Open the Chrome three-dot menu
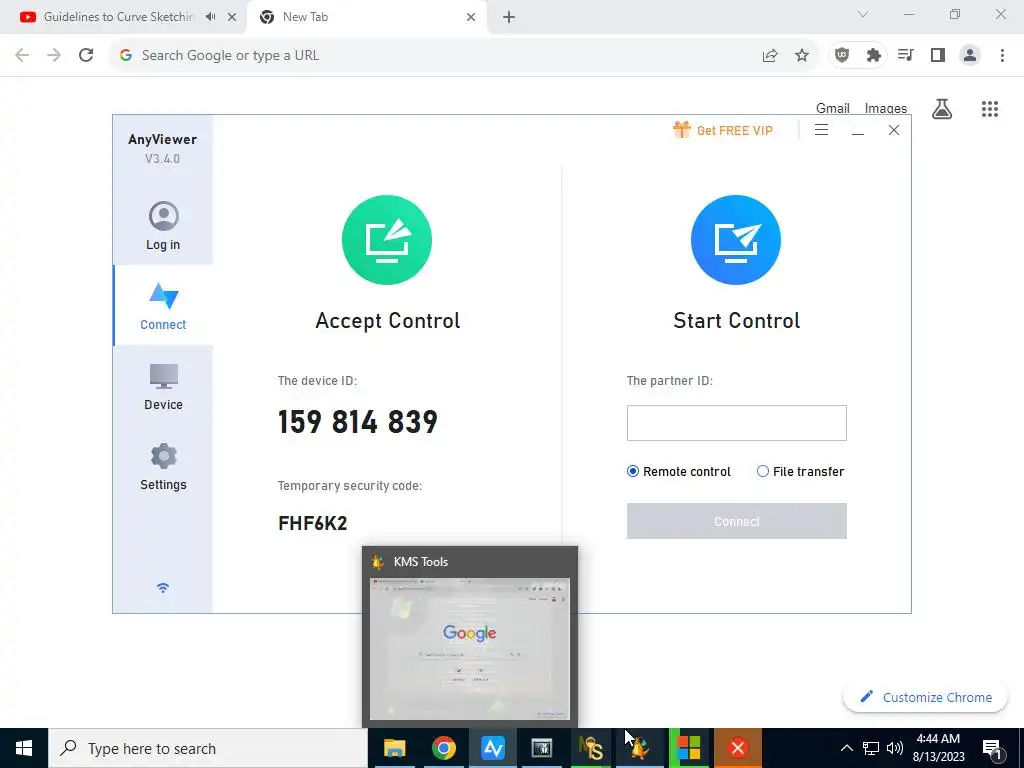1024x768 pixels. click(1002, 56)
